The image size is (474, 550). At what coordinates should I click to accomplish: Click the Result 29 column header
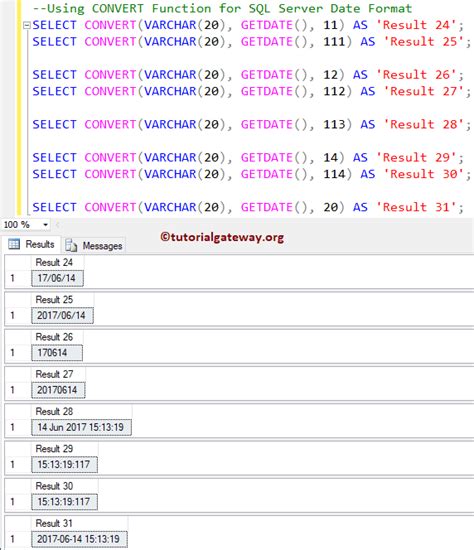click(x=65, y=449)
